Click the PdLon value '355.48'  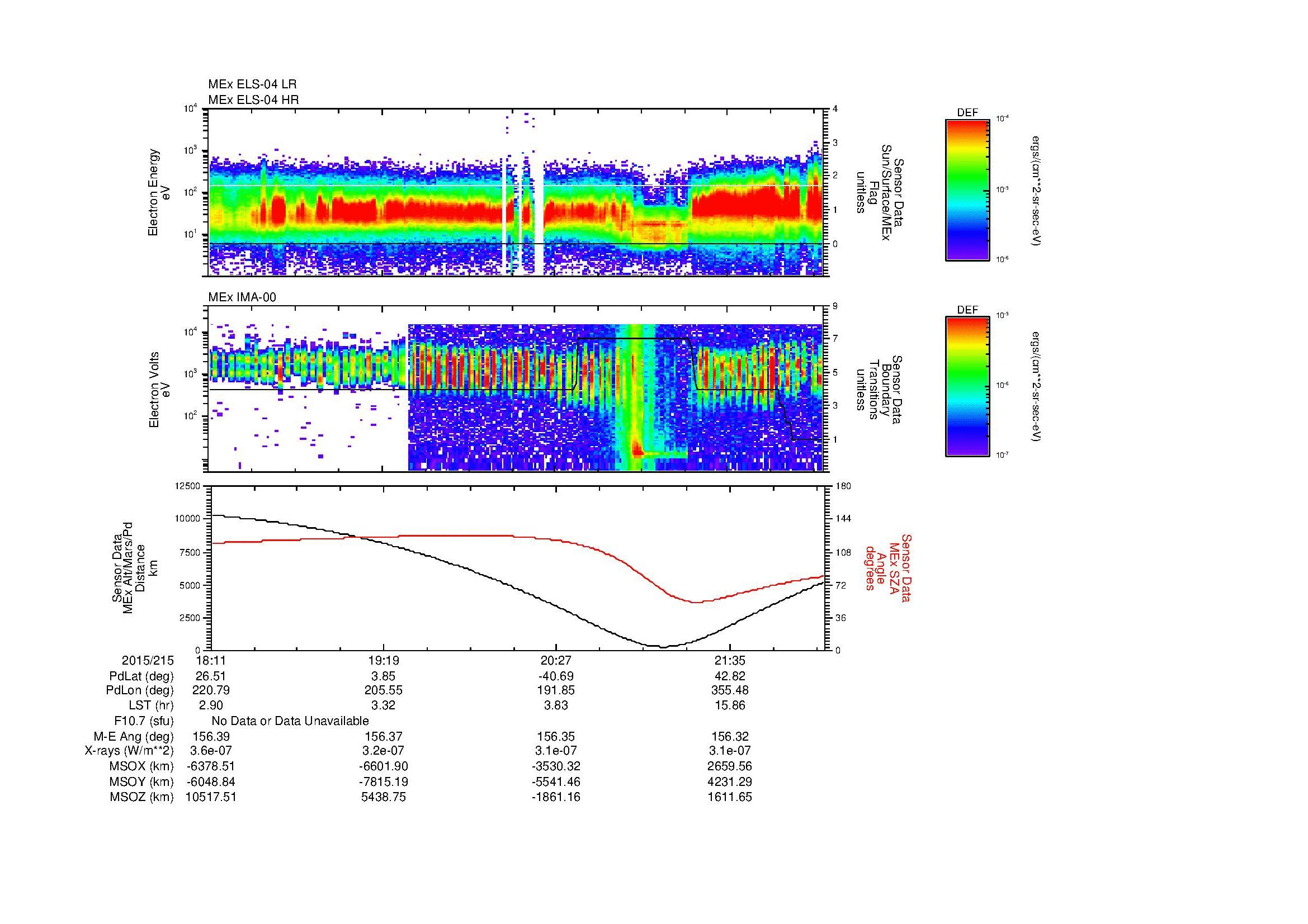[x=730, y=690]
